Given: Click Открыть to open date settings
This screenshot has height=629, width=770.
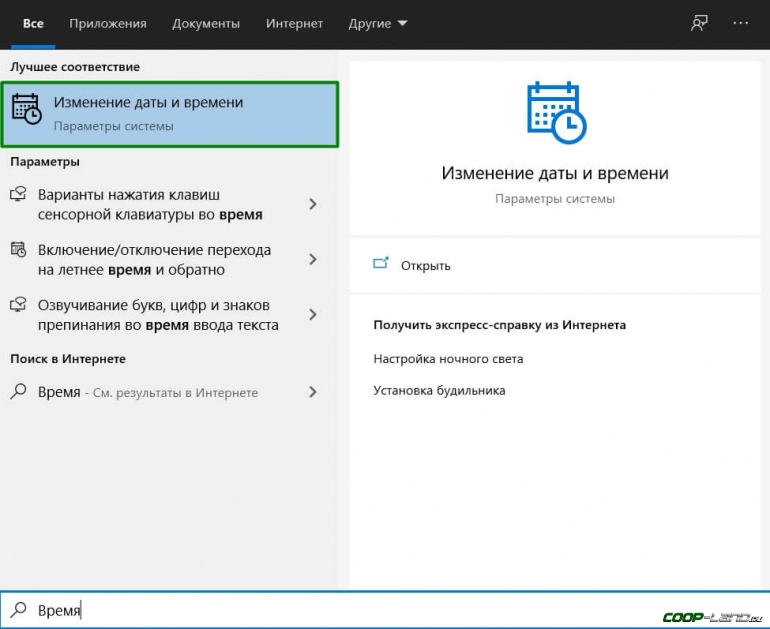Looking at the screenshot, I should [x=425, y=266].
